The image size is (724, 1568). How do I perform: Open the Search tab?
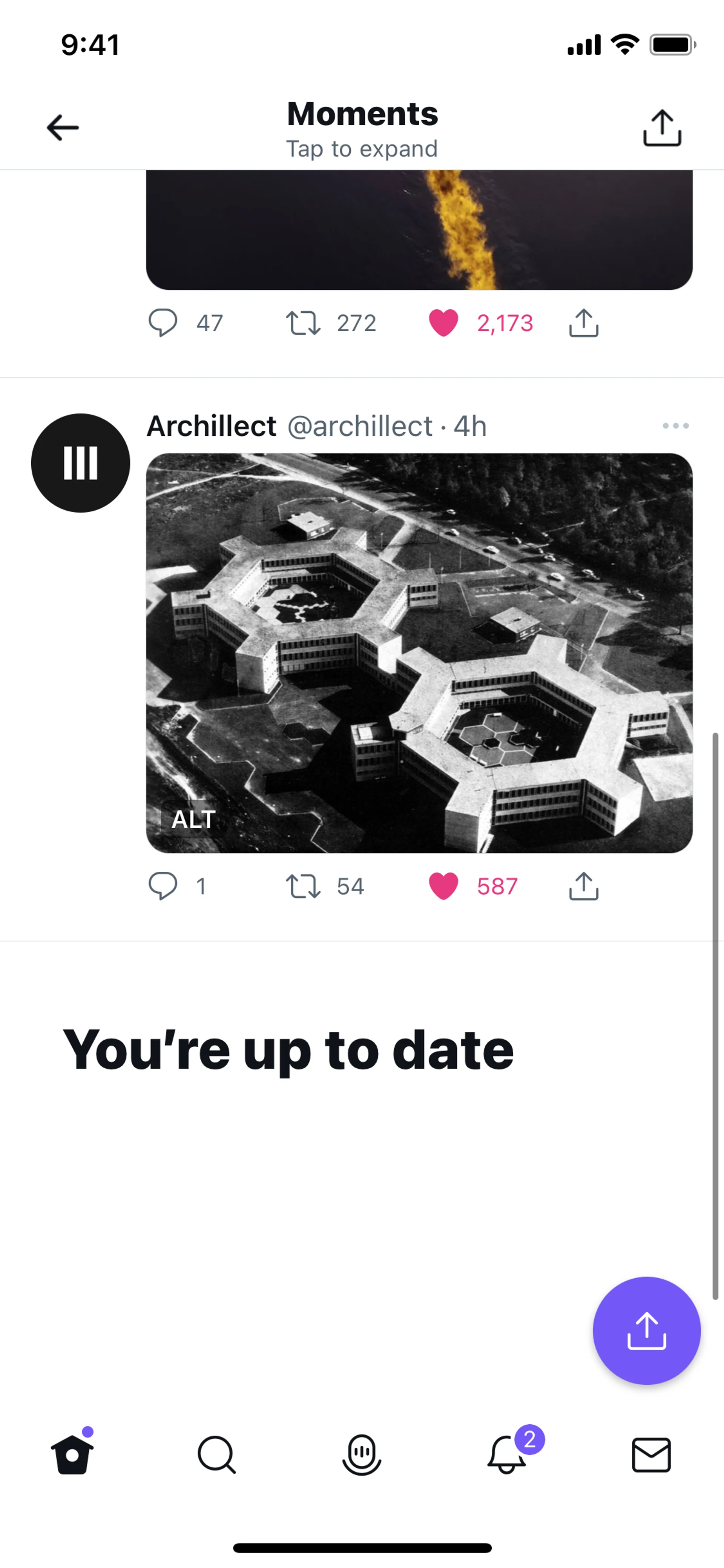[x=216, y=1454]
